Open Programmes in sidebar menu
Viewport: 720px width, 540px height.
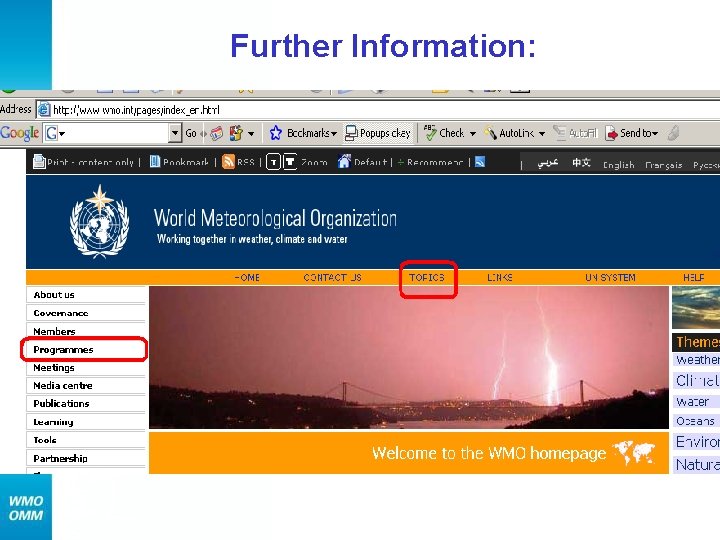pos(86,349)
